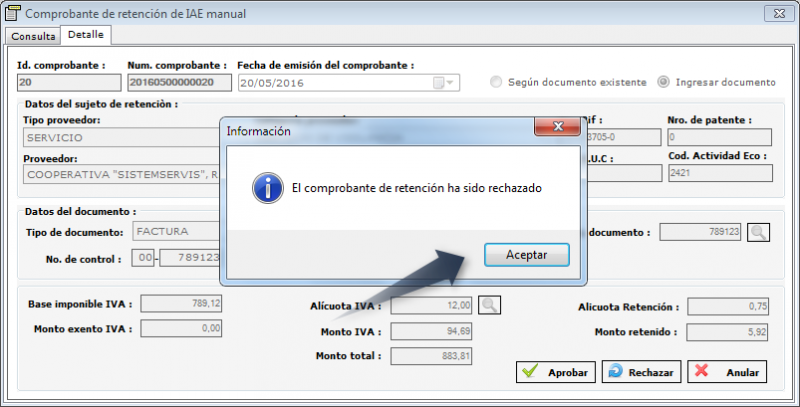Switch to the Consulta tab
Viewport: 800px width, 407px height.
point(33,36)
